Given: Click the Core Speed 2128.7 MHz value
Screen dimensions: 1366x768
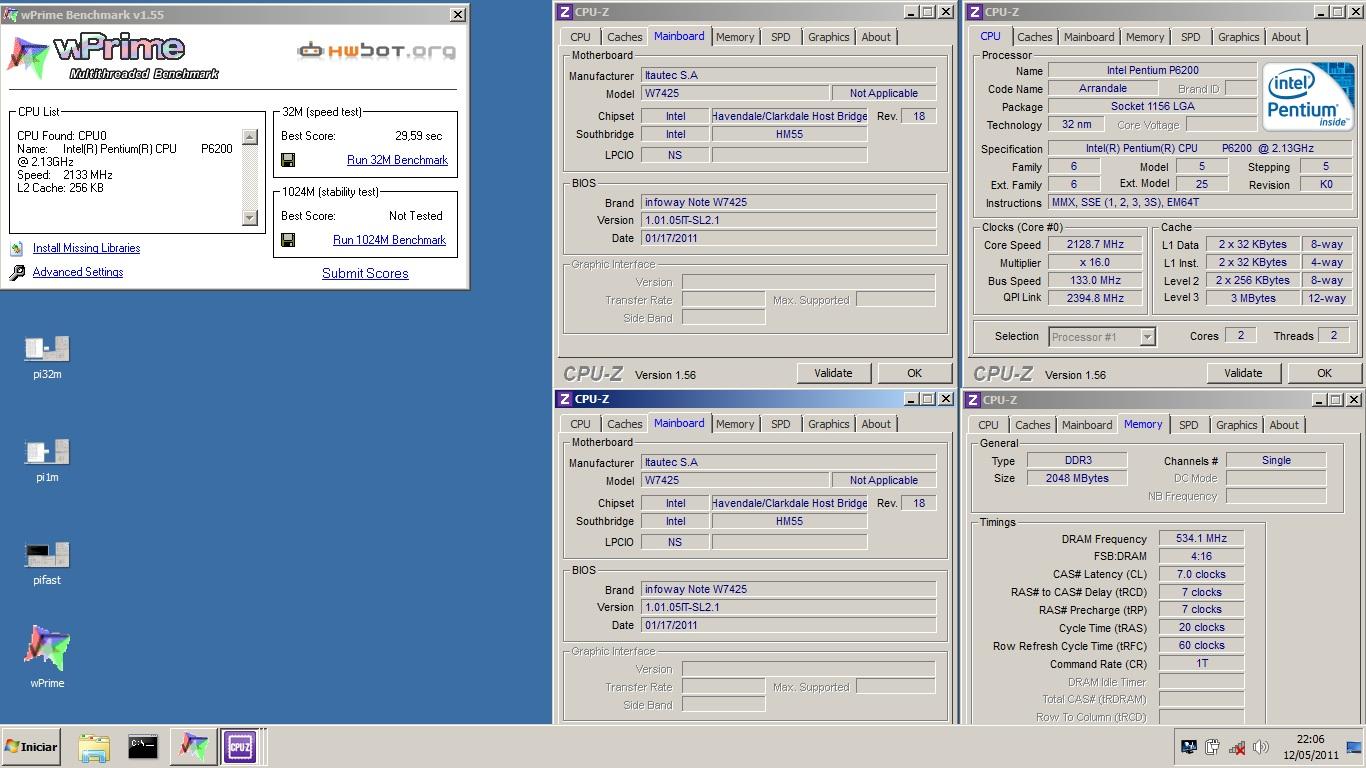Looking at the screenshot, I should pyautogui.click(x=1095, y=245).
